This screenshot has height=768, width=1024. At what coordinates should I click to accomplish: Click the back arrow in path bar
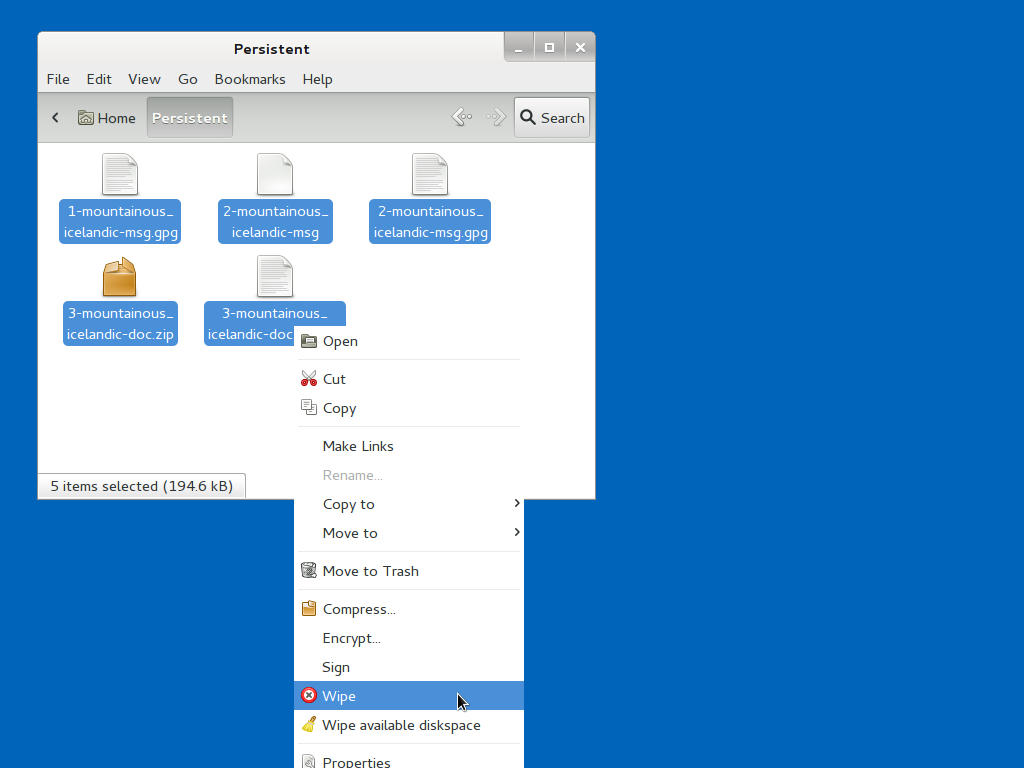[x=56, y=118]
